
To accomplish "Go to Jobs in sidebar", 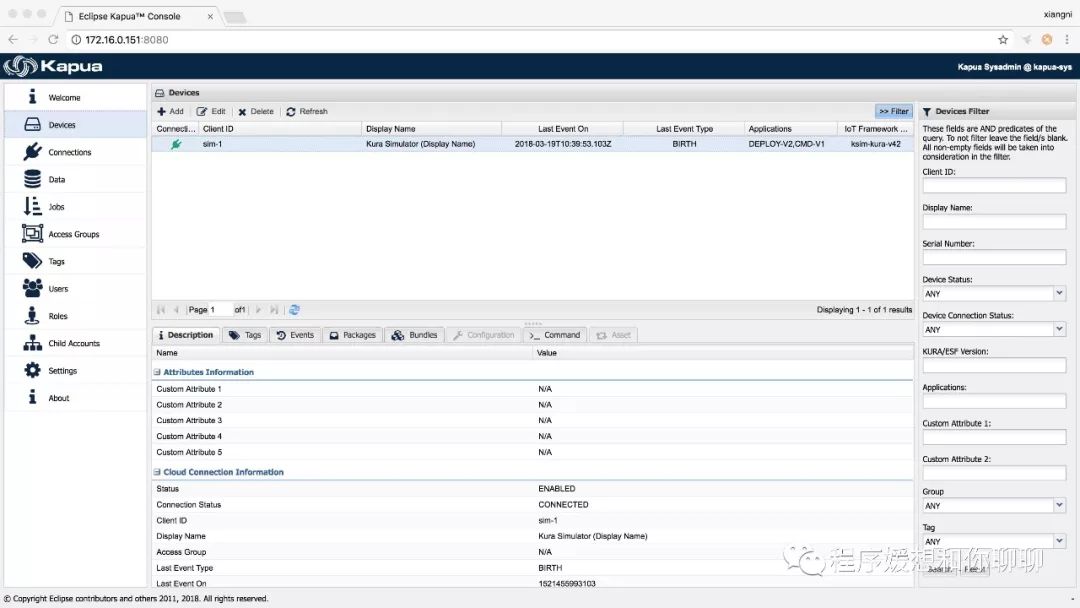I will [x=75, y=207].
